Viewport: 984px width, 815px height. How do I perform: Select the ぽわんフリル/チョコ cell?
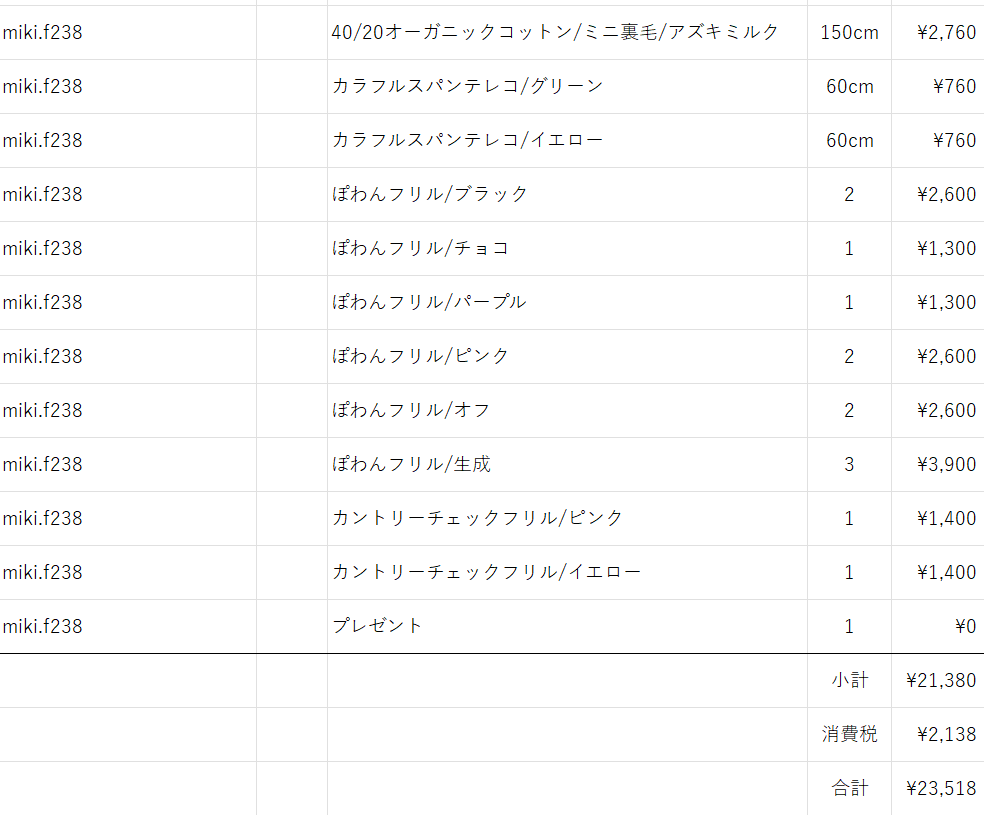coord(567,248)
